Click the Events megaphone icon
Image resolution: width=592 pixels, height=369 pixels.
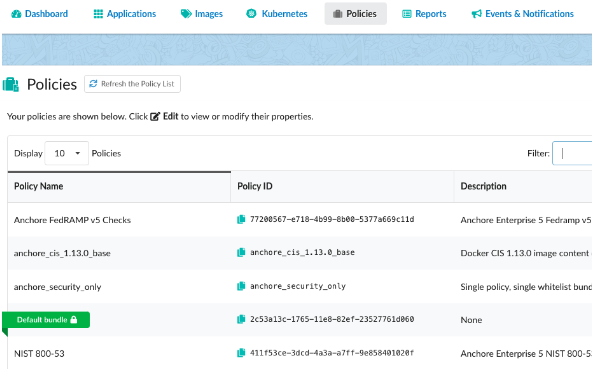[x=476, y=14]
